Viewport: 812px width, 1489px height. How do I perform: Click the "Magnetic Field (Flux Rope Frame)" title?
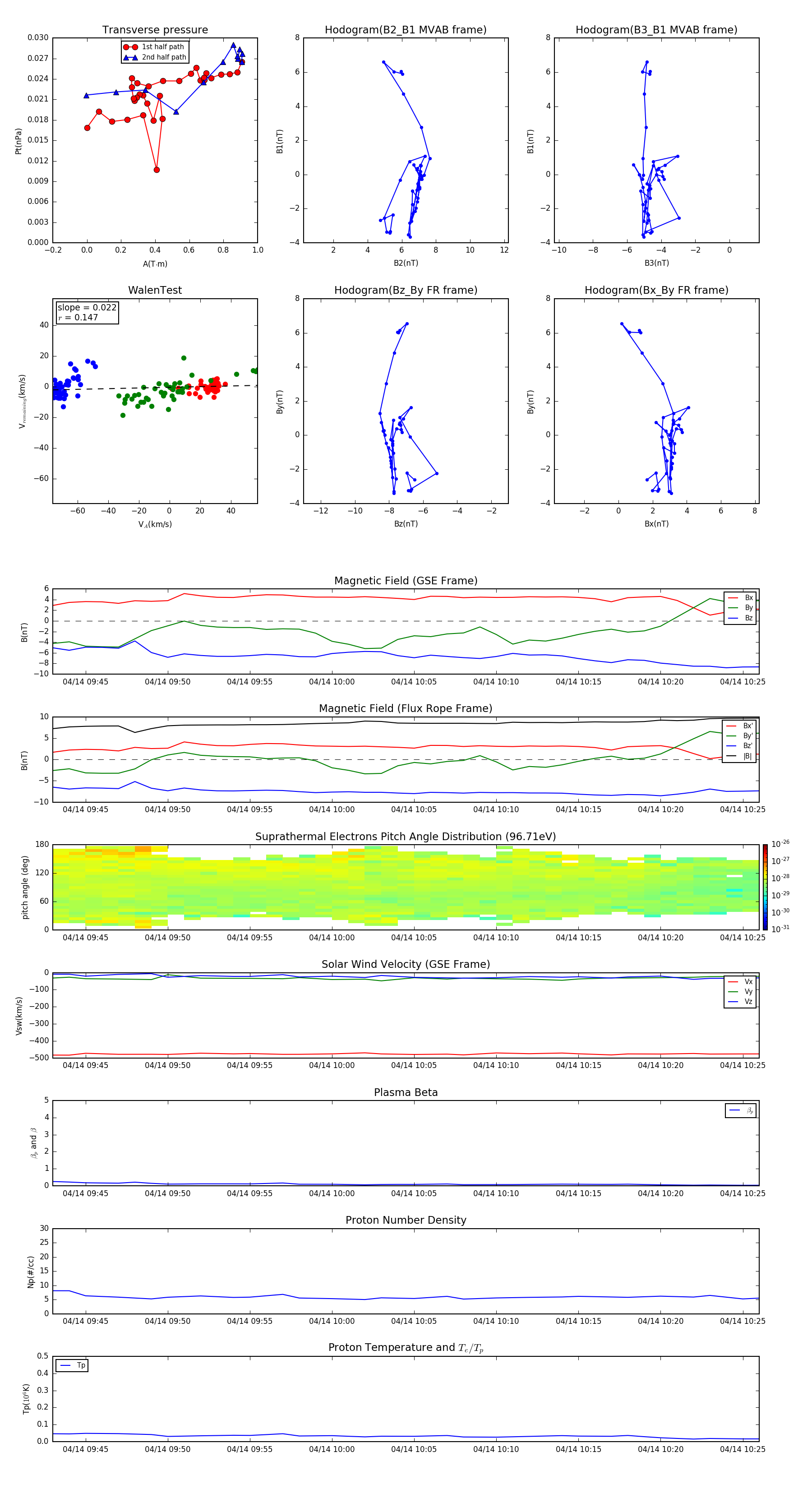[406, 709]
